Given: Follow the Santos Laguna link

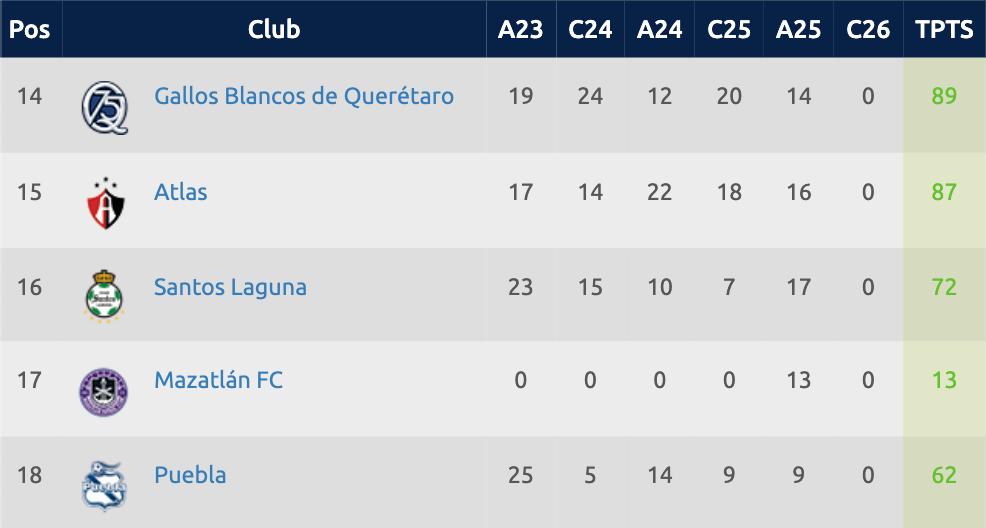Looking at the screenshot, I should [x=230, y=287].
